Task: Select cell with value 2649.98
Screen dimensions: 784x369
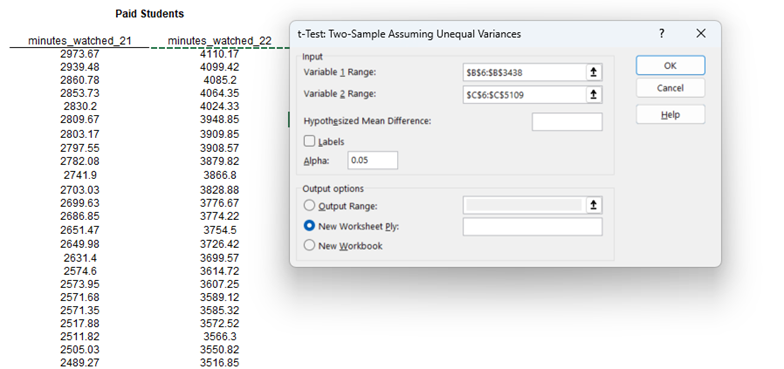Action: pos(80,244)
